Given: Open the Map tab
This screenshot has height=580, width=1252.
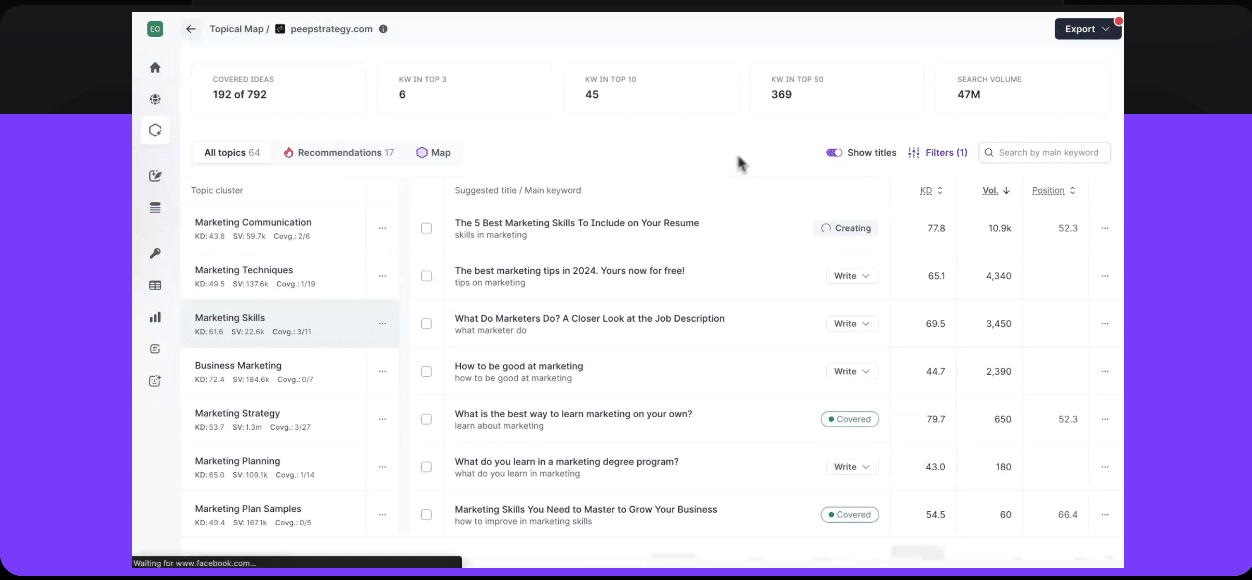Looking at the screenshot, I should click(434, 153).
